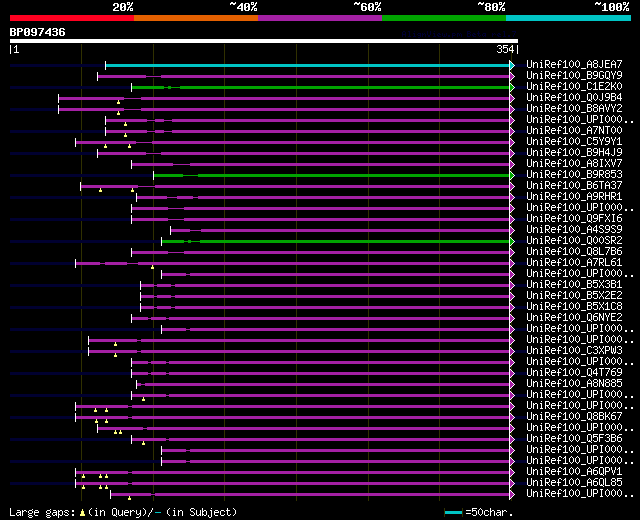Click the white query sequence bar
Screen dimensions: 640x520
click(264, 41)
